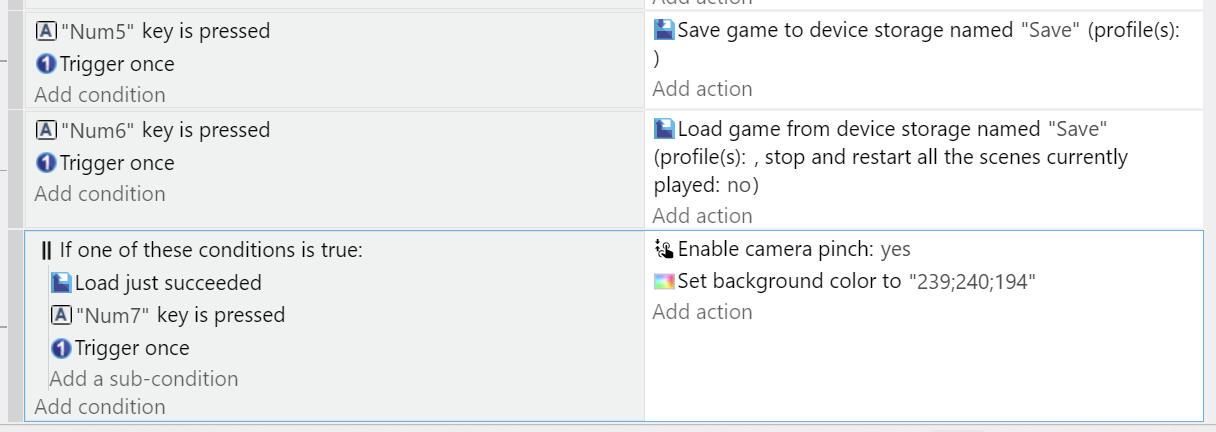Click the Load just succeeded icon
The height and width of the screenshot is (432, 1216).
tap(61, 283)
